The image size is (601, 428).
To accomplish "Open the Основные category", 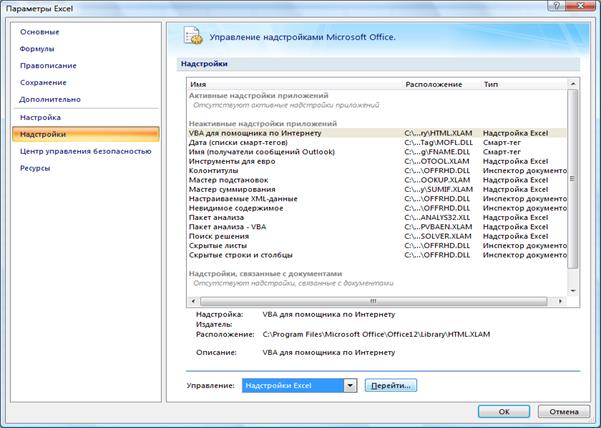I will [x=40, y=32].
